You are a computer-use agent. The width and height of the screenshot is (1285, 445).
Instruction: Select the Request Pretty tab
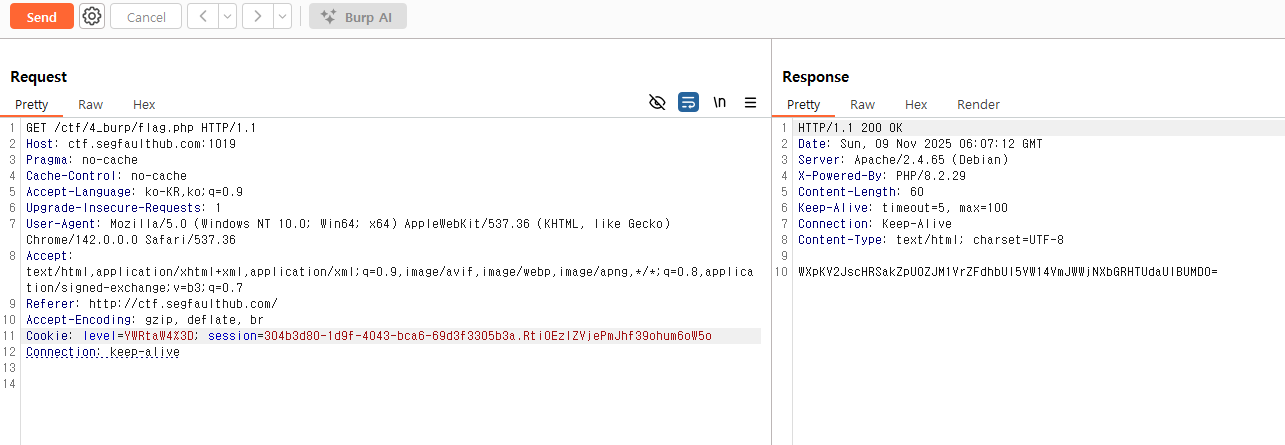click(x=32, y=104)
